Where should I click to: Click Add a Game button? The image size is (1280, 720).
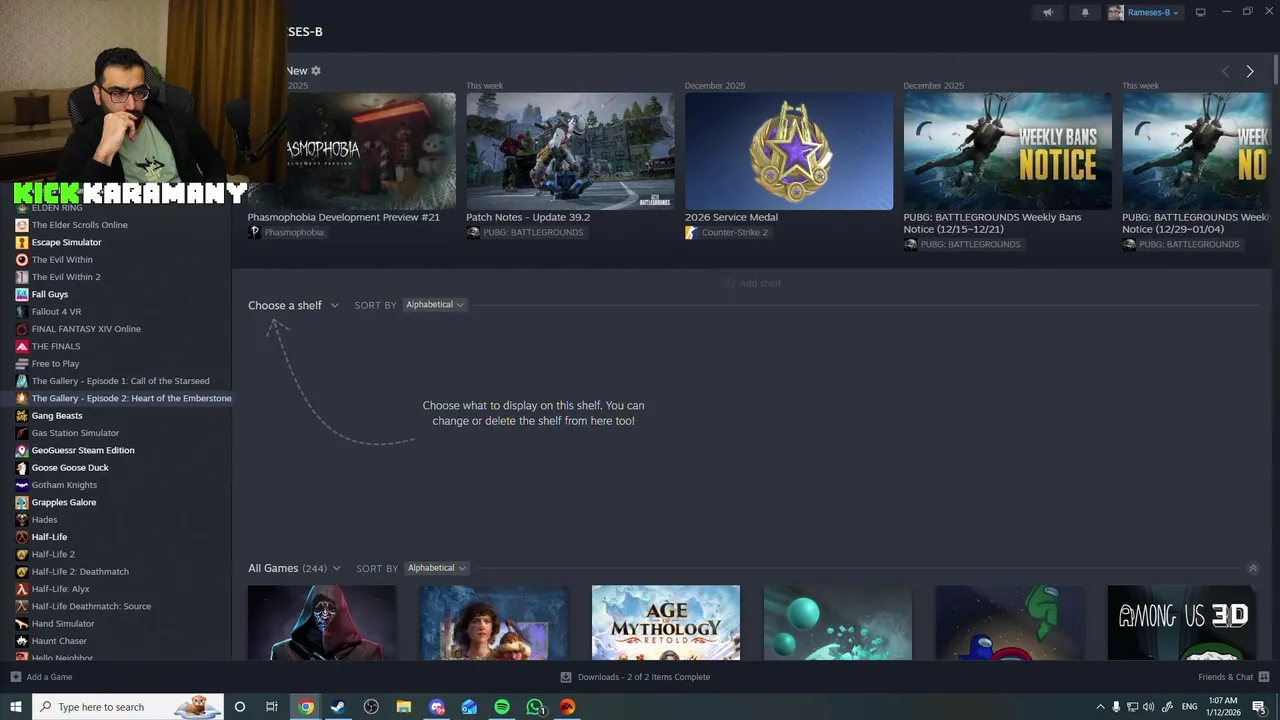pos(41,677)
